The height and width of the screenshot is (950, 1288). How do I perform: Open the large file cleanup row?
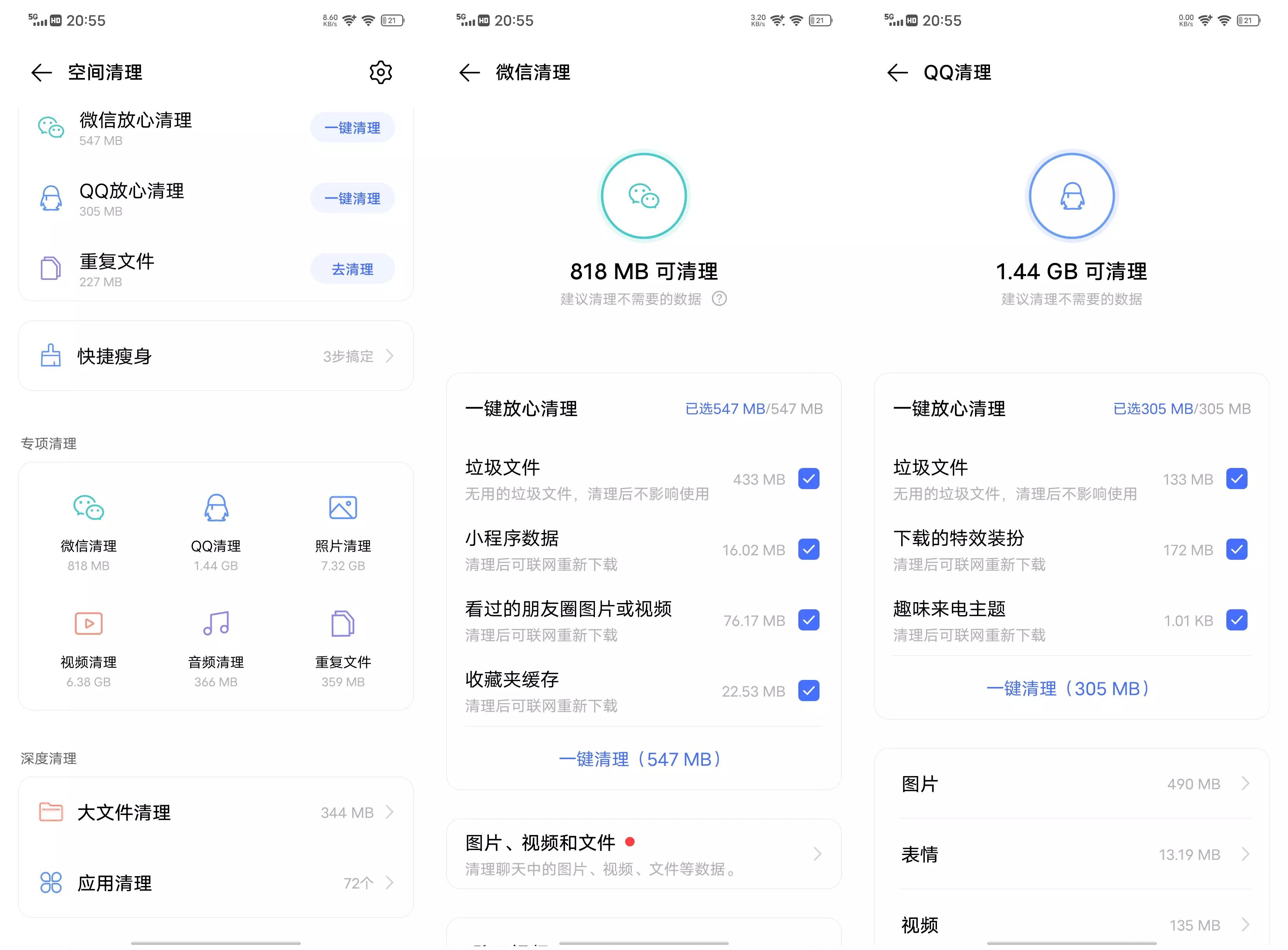tap(216, 812)
